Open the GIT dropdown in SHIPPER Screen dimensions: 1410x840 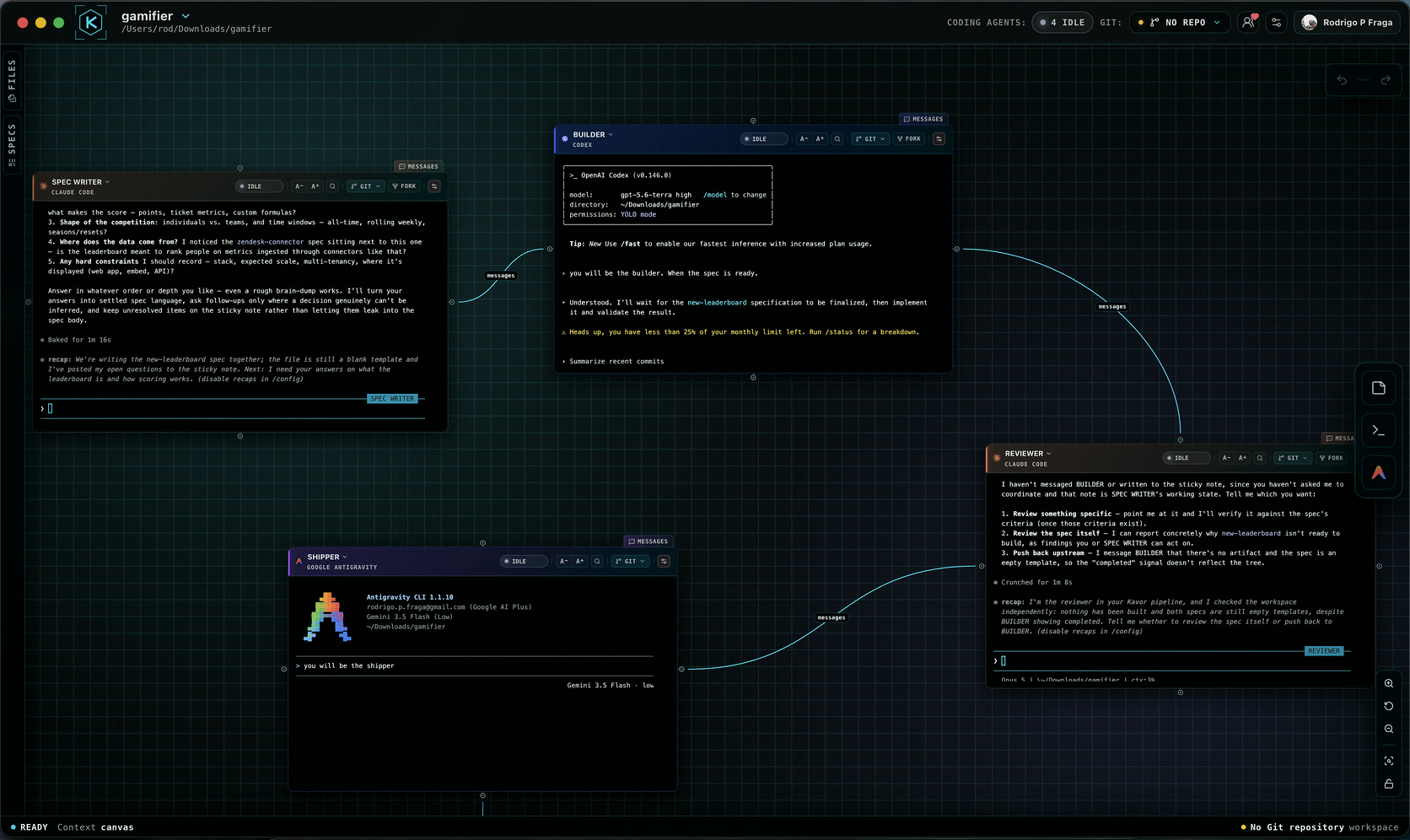pyautogui.click(x=630, y=561)
